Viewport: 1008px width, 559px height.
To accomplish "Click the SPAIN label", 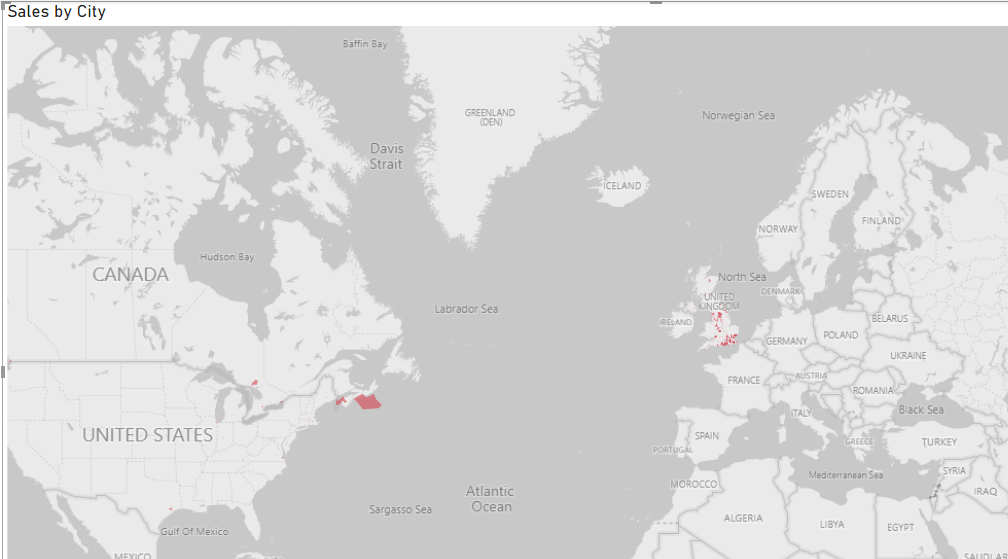I will 706,436.
